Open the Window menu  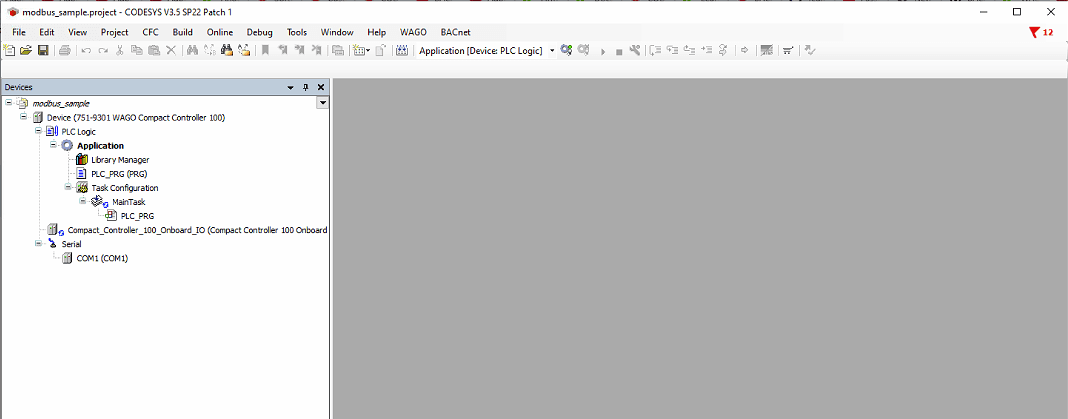[x=337, y=32]
